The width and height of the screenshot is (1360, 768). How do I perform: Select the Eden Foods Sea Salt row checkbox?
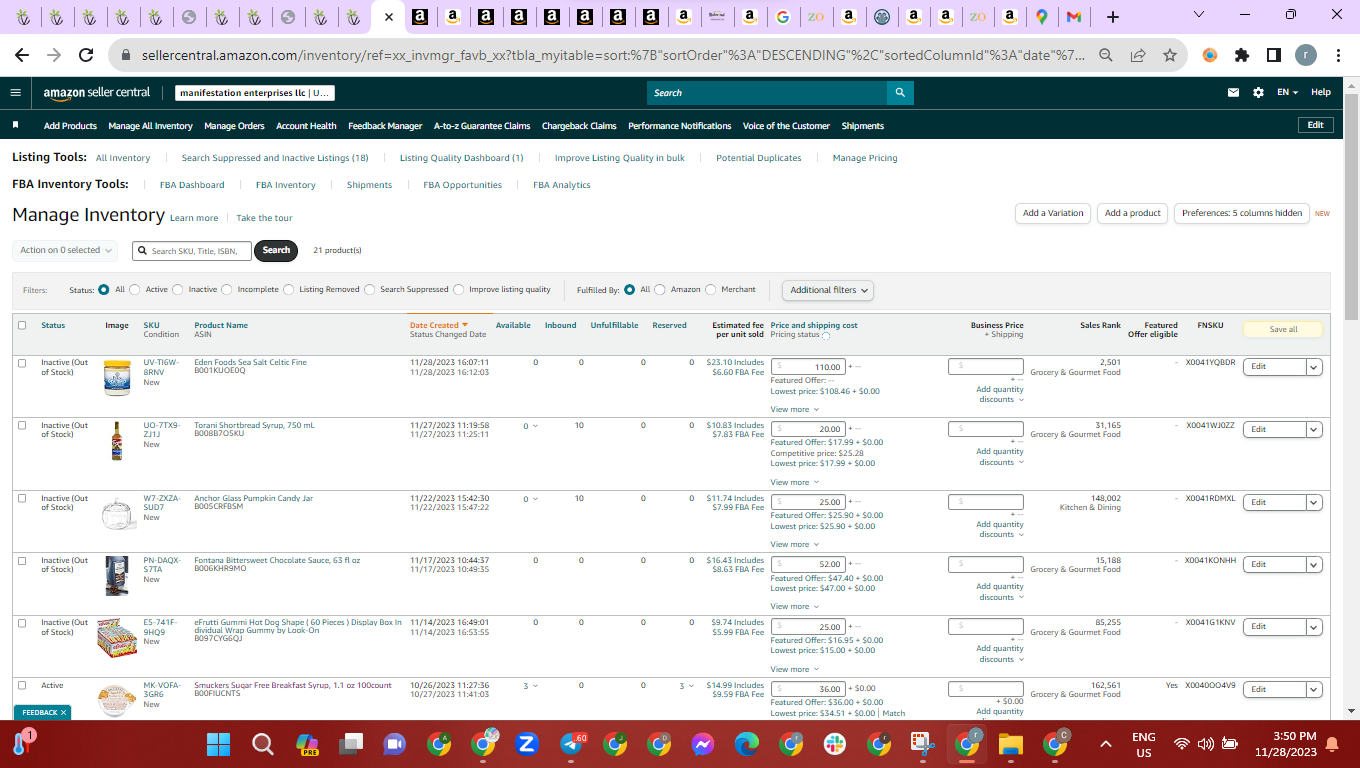[22, 363]
